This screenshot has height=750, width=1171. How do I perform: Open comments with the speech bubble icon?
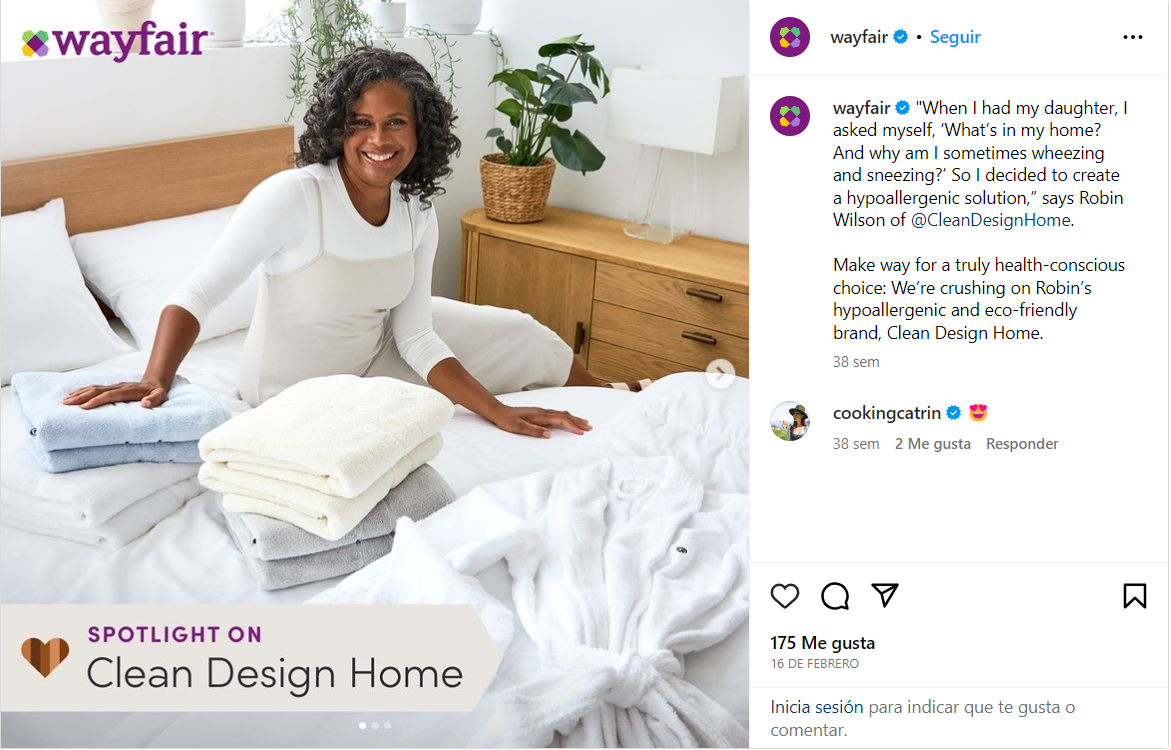pos(835,596)
